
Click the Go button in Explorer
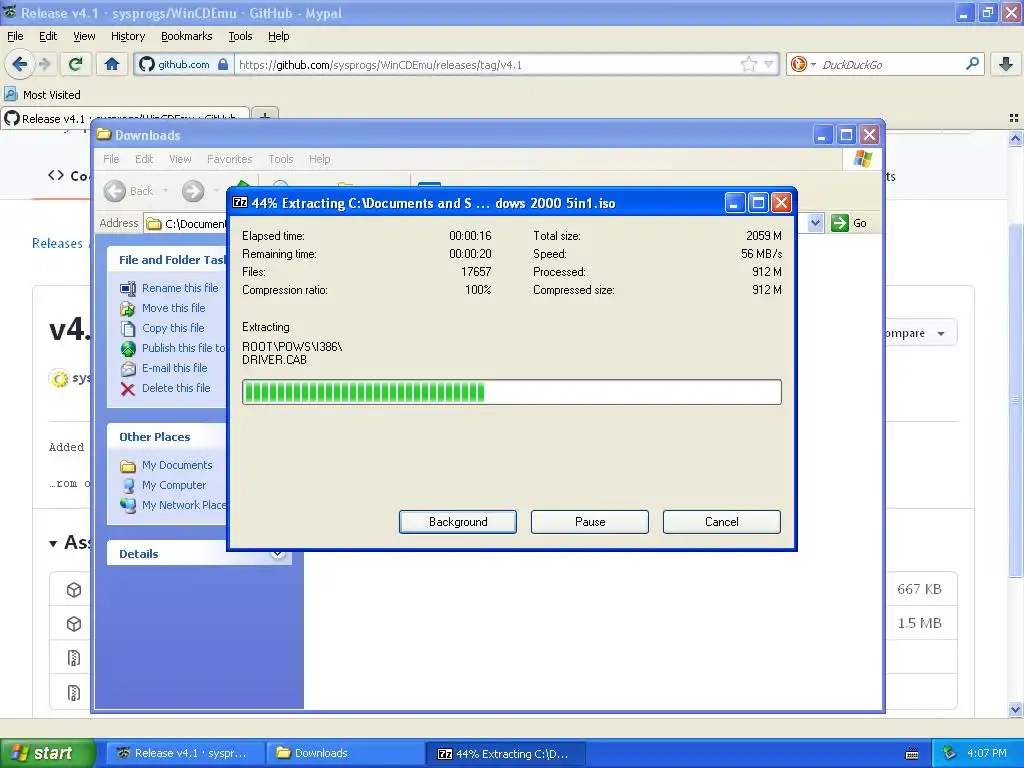tap(850, 223)
